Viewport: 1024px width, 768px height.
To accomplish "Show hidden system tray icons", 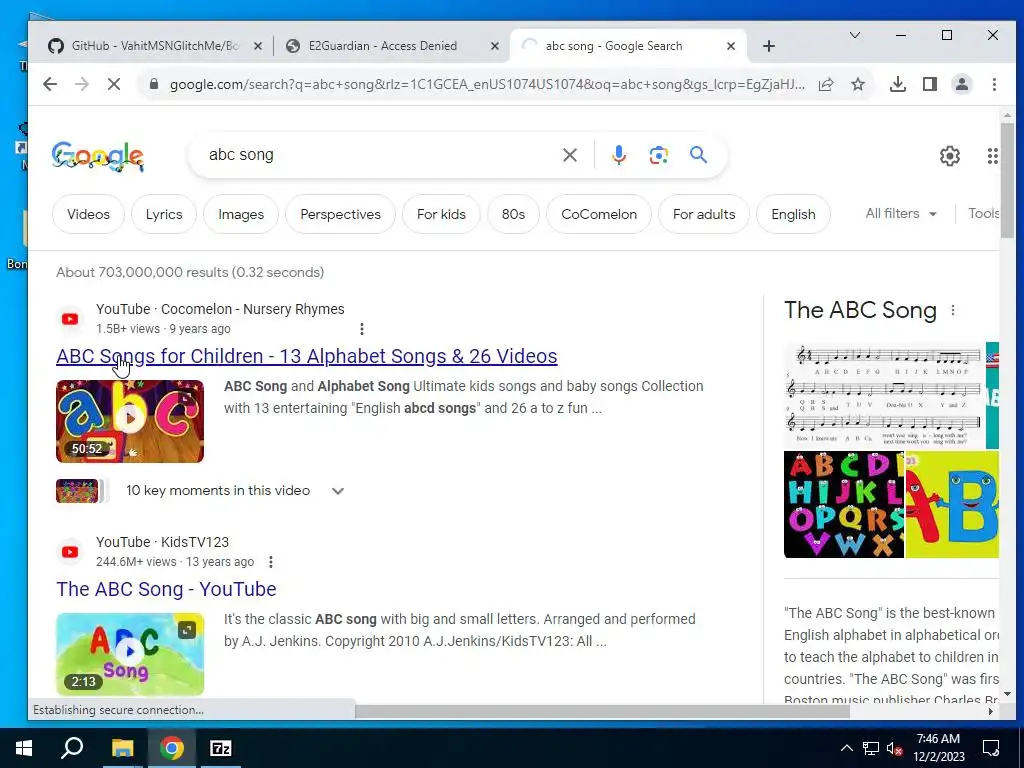I will click(x=846, y=748).
